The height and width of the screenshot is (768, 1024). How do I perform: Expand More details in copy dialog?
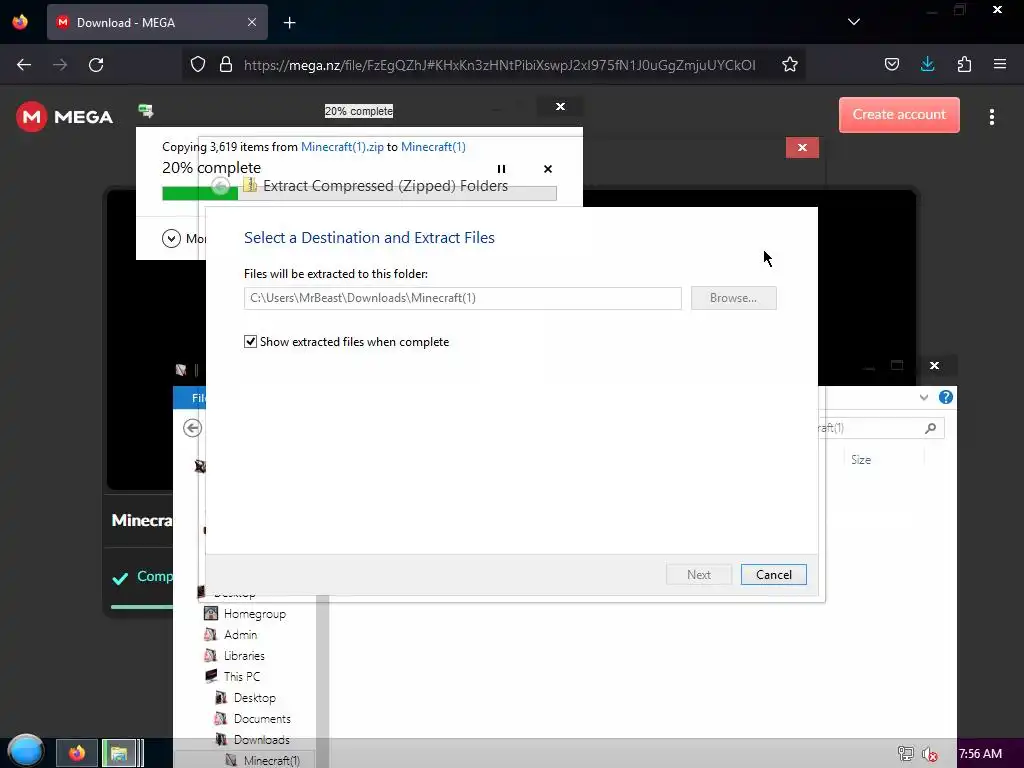(172, 238)
